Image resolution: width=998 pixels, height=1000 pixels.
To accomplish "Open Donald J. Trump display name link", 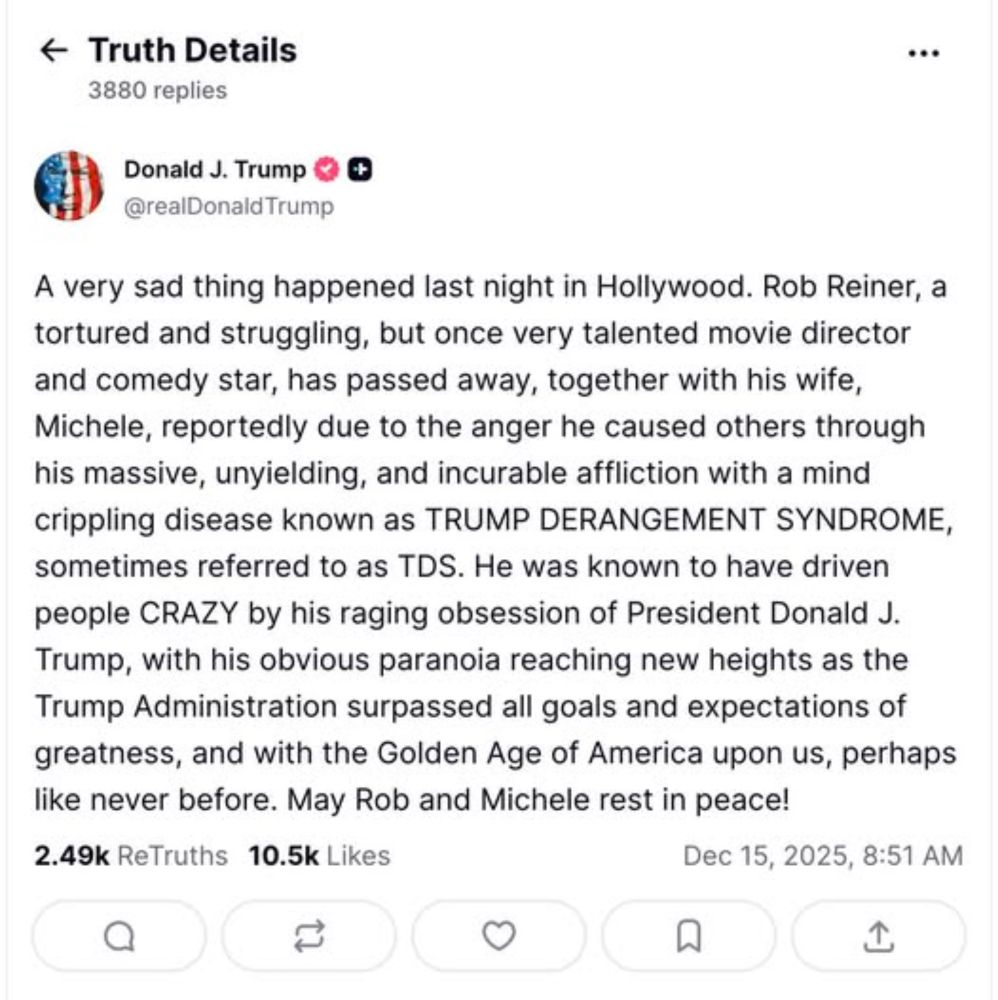I will coord(214,170).
